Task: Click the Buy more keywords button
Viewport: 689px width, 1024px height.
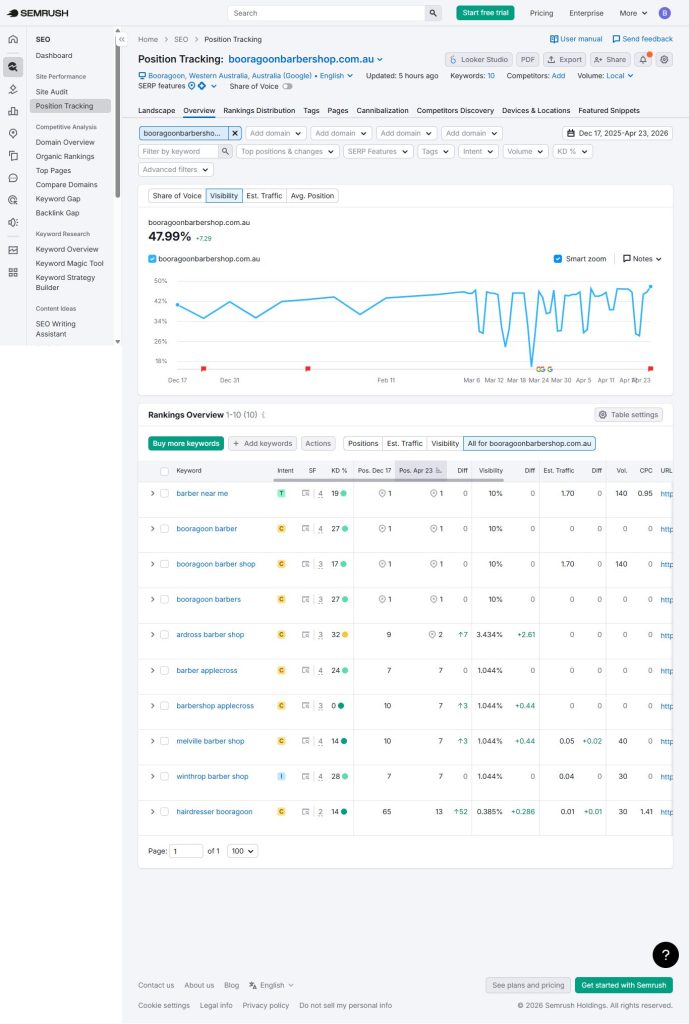Action: (x=186, y=443)
